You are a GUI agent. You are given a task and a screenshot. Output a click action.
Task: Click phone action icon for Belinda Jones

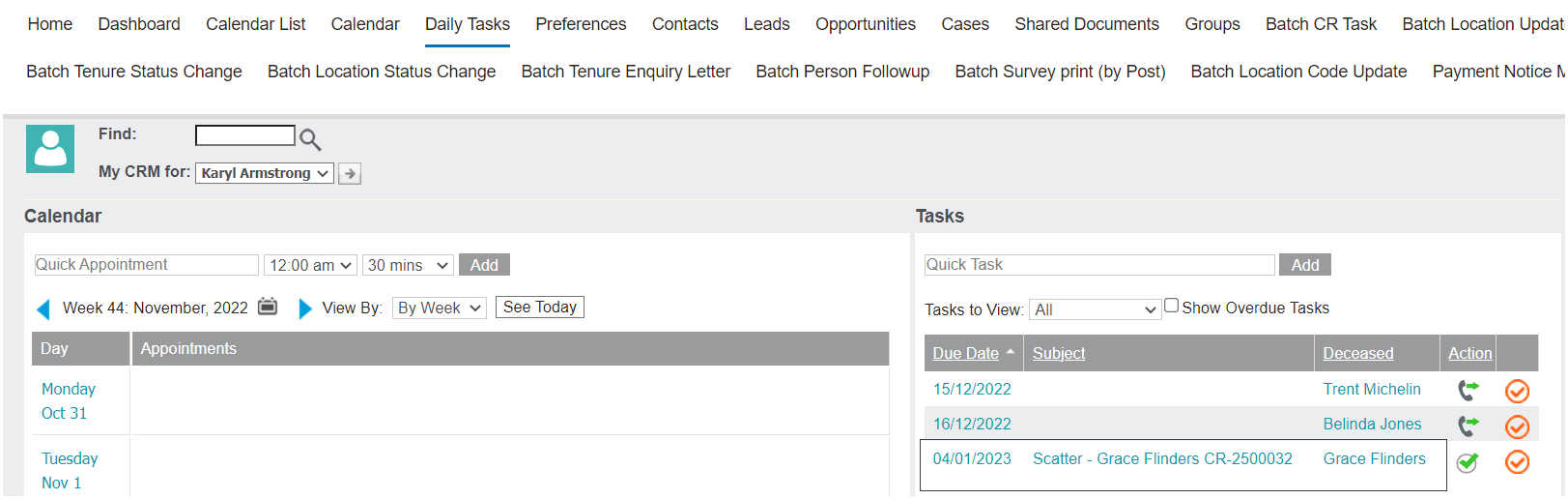pos(1468,426)
